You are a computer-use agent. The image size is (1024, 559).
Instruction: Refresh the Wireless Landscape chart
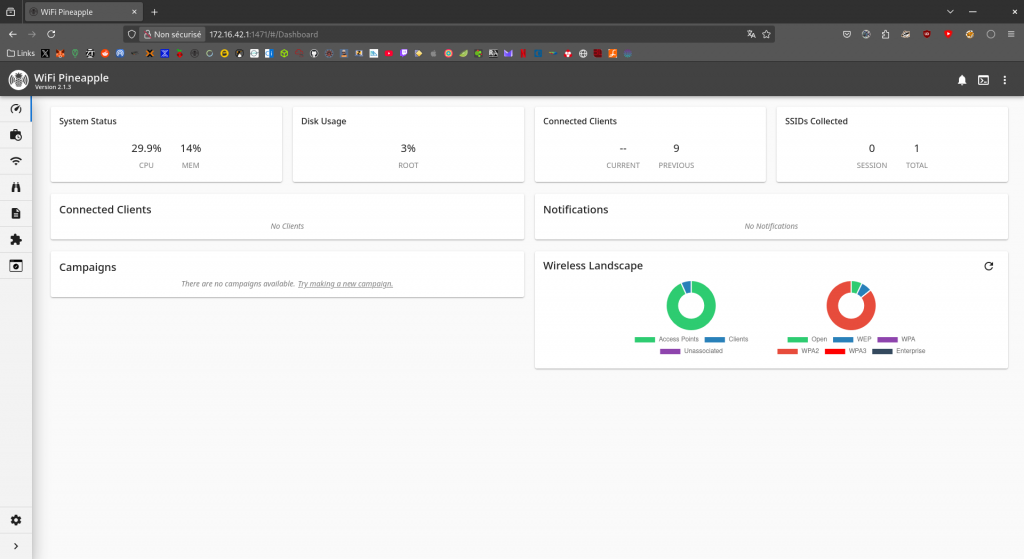coord(989,266)
